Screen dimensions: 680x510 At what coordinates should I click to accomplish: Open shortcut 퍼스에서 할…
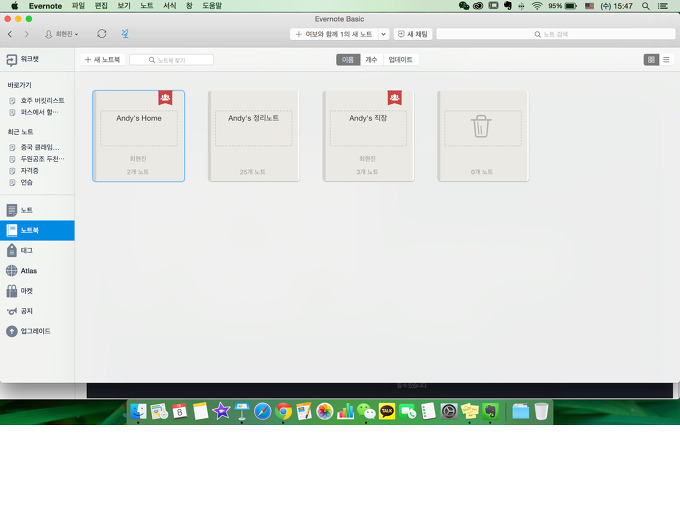(x=34, y=112)
